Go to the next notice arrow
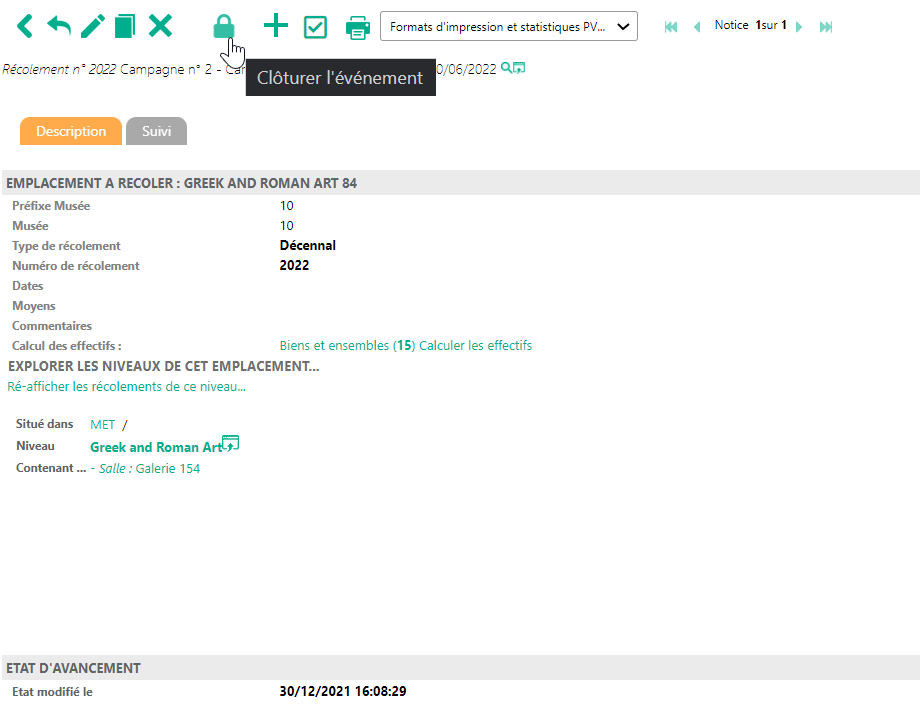The height and width of the screenshot is (717, 920). (x=799, y=26)
